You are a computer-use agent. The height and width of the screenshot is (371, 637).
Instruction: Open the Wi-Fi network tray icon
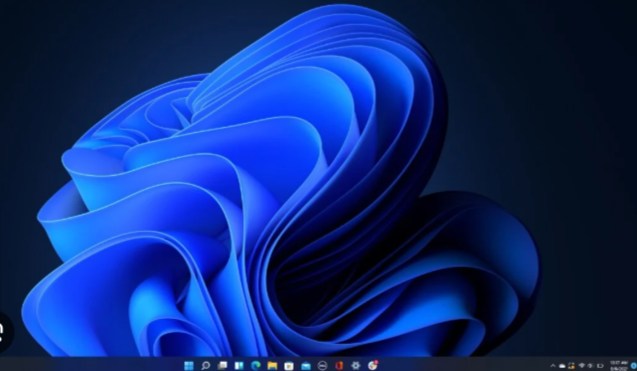point(582,366)
